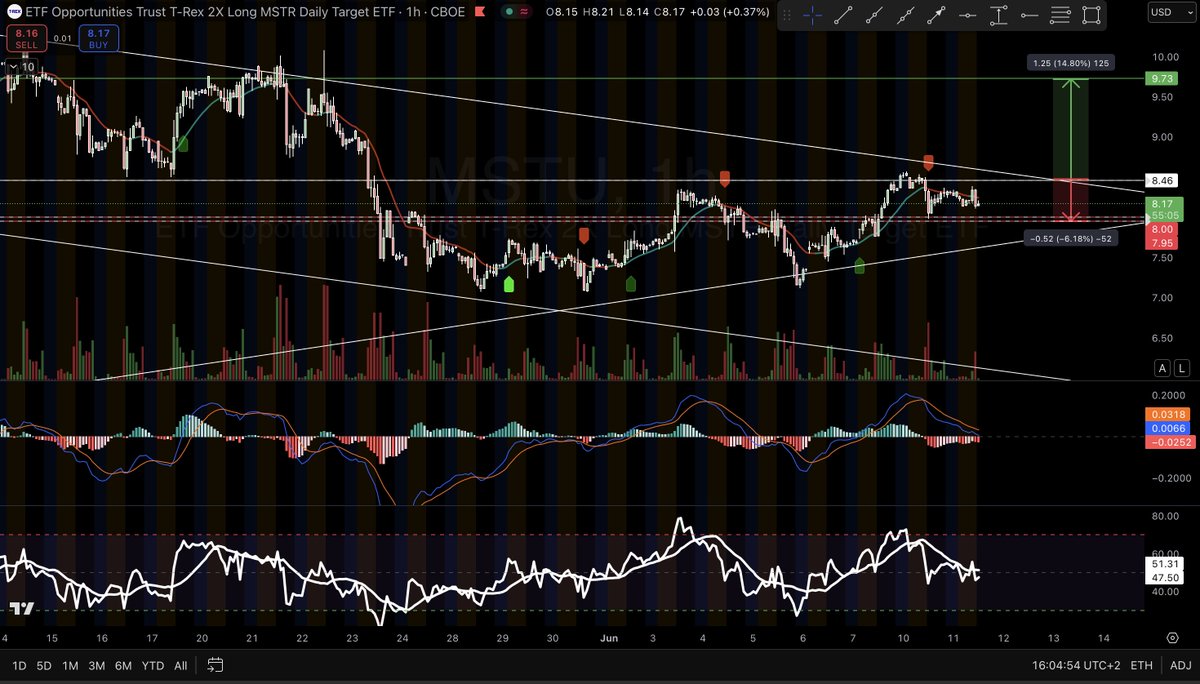This screenshot has width=1200, height=684.
Task: Open chart settings gear at time axis
Action: click(x=1172, y=637)
